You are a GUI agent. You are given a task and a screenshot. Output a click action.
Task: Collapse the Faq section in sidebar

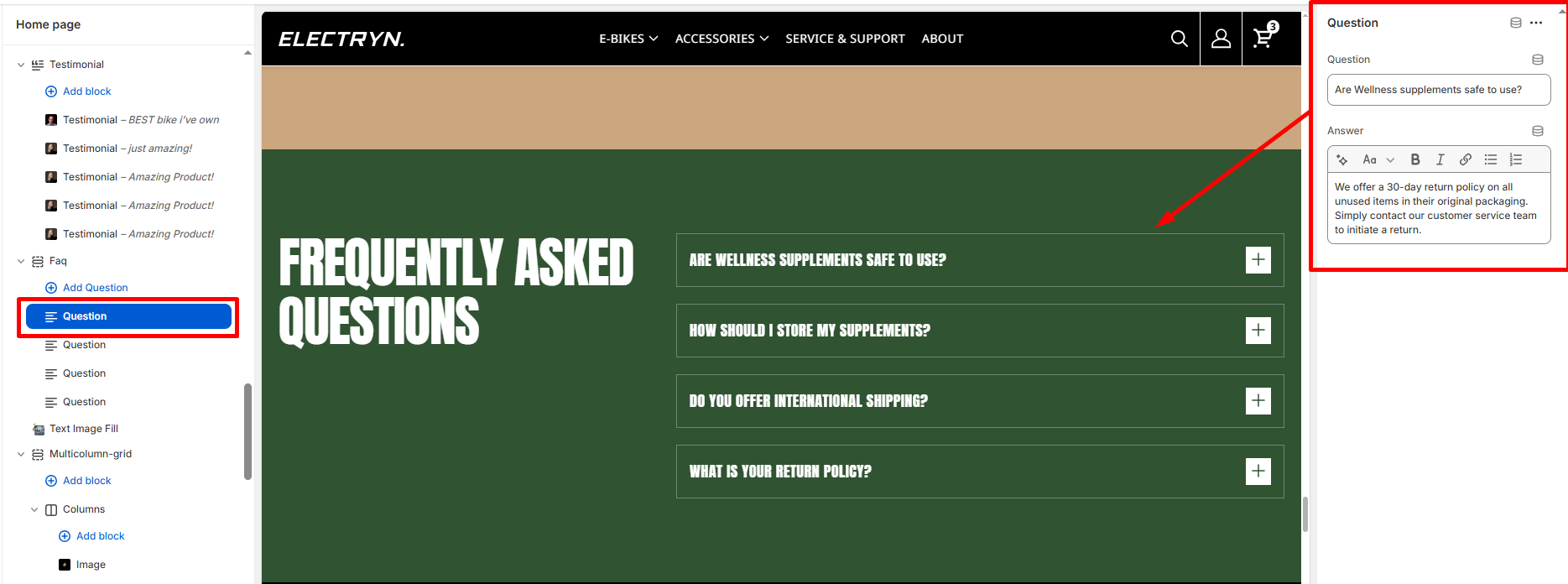[21, 261]
